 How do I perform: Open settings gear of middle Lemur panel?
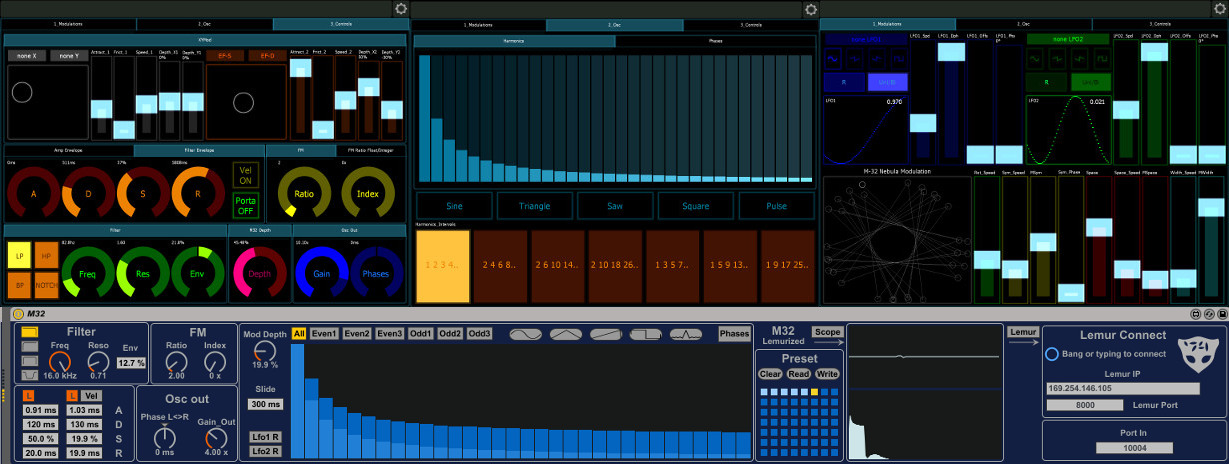click(x=811, y=9)
